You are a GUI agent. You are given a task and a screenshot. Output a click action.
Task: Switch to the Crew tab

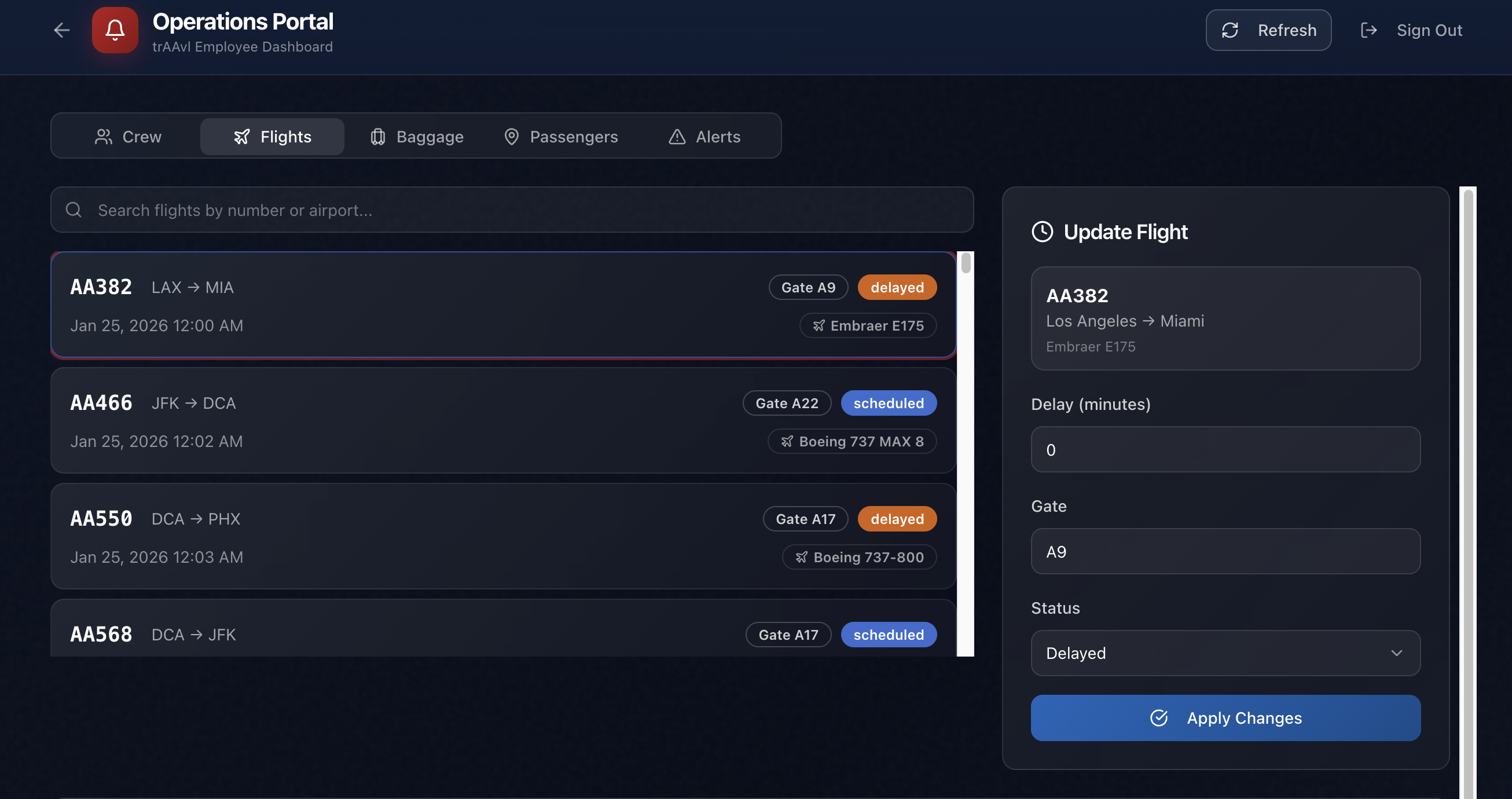(128, 136)
